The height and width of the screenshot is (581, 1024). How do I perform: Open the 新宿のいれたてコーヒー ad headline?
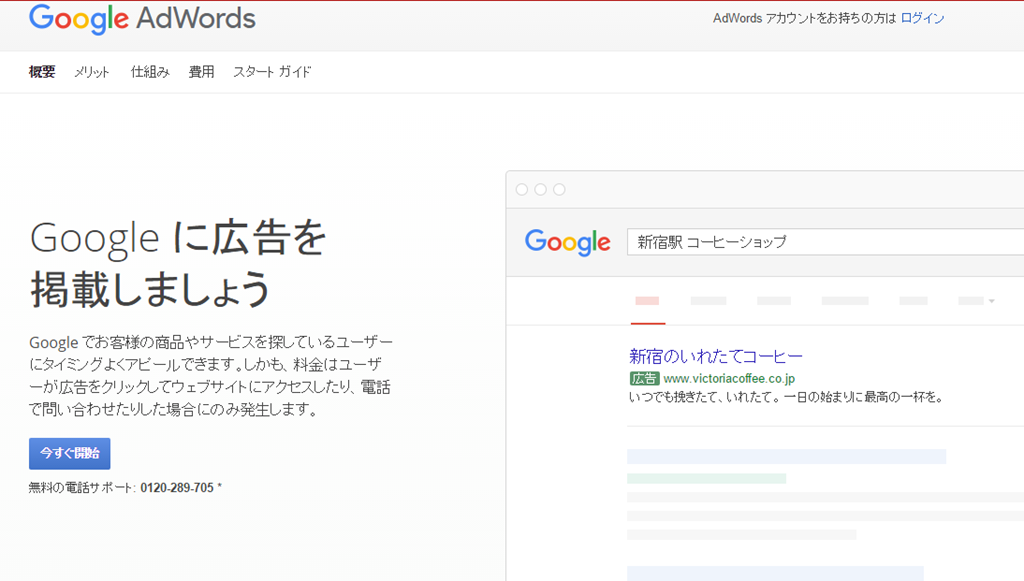(716, 356)
